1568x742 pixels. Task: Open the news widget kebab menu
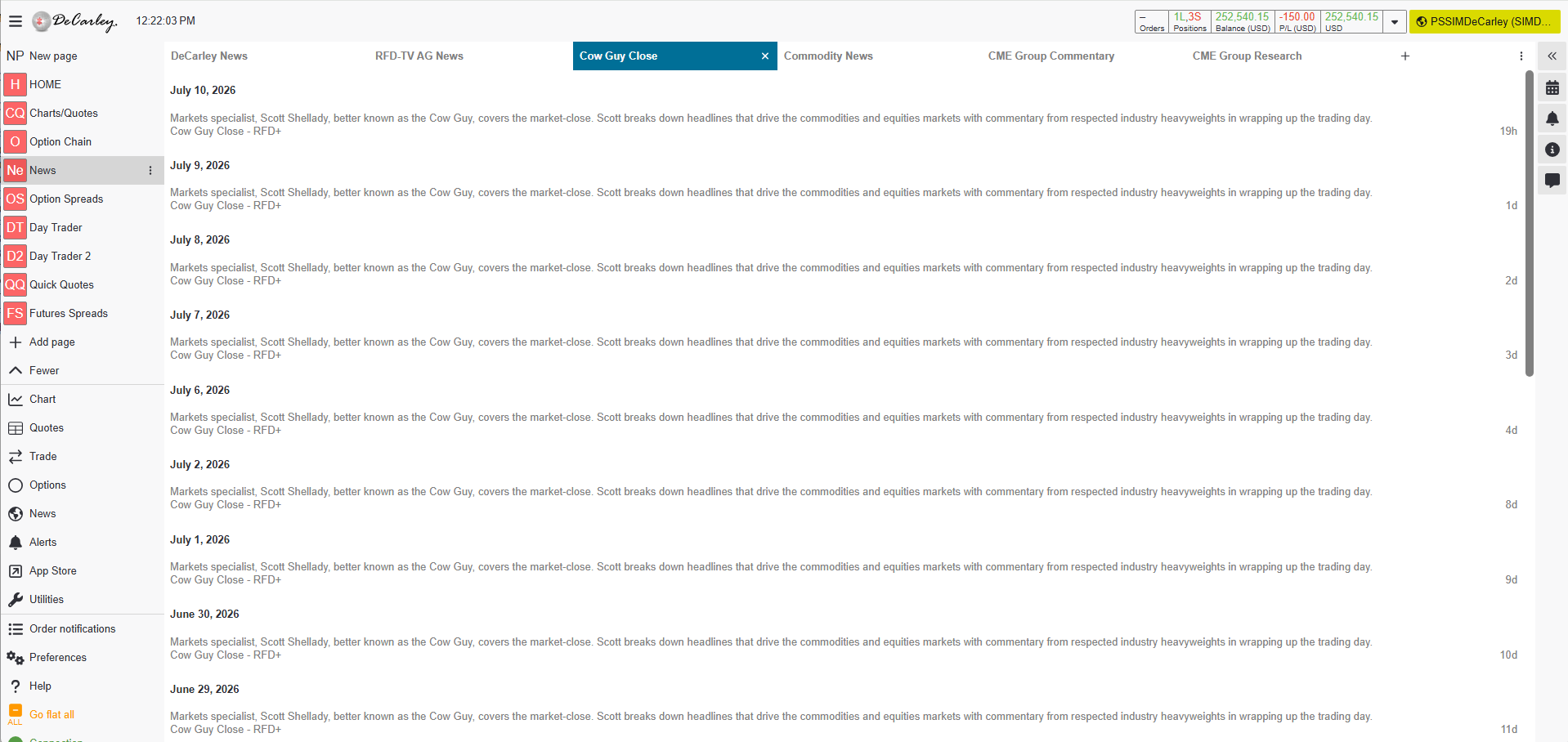[x=1521, y=56]
